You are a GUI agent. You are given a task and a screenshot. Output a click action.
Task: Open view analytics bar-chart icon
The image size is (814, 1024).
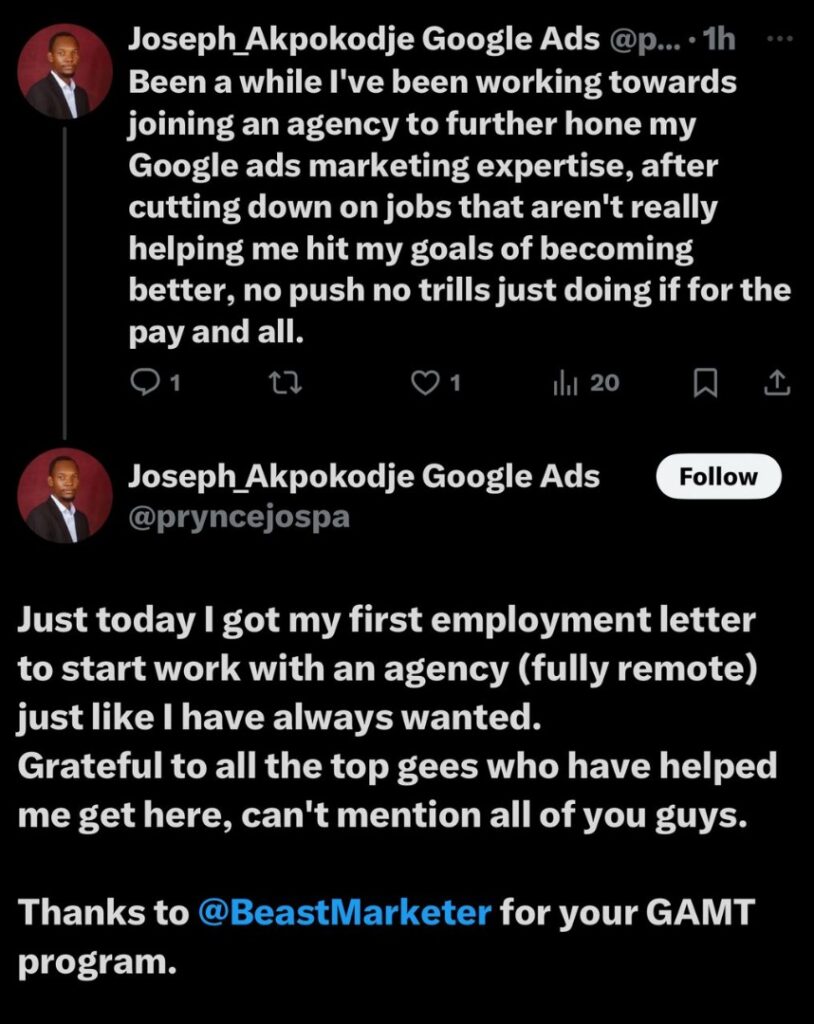coord(565,383)
